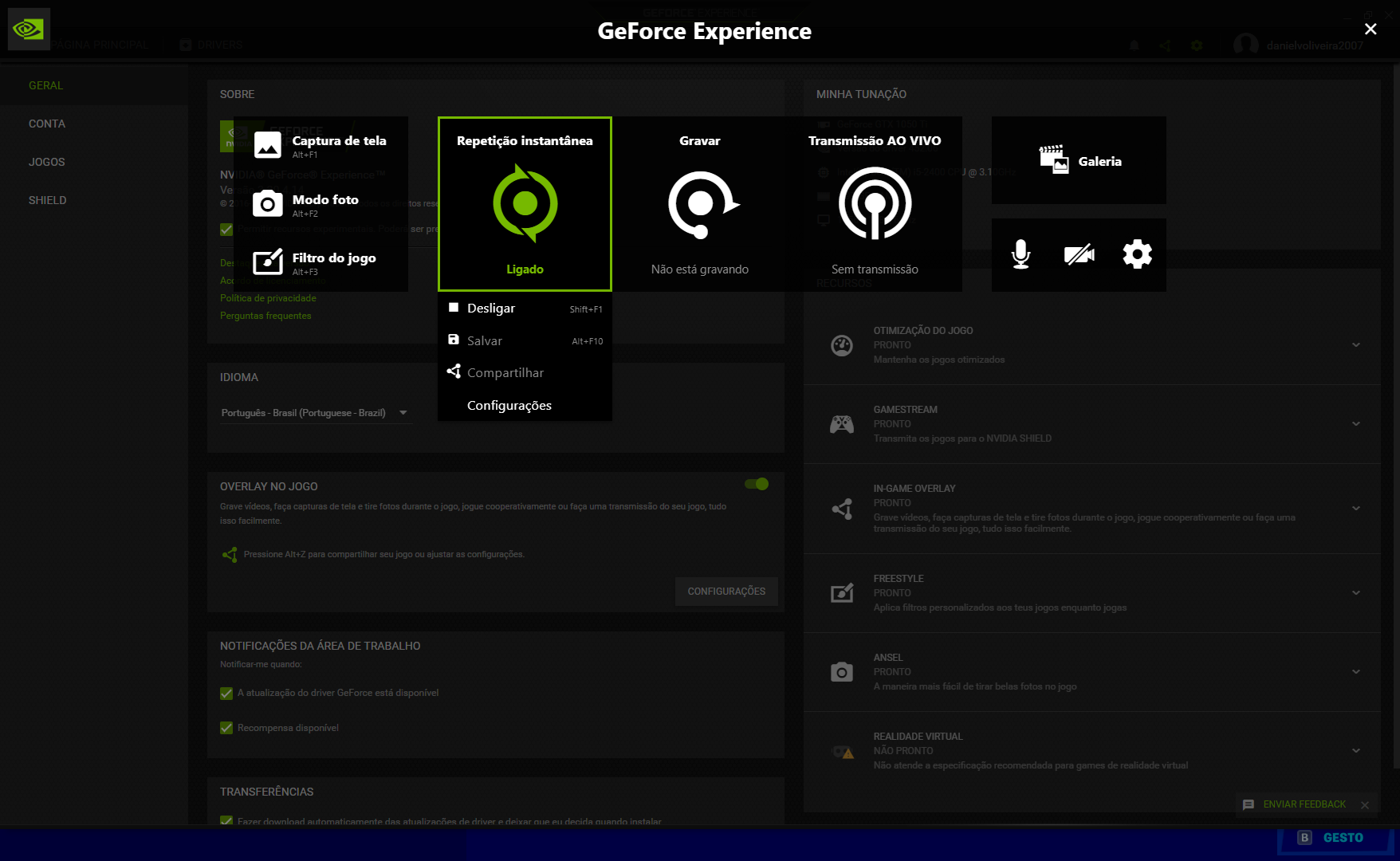The width and height of the screenshot is (1400, 861).
Task: Click the header share icon
Action: click(x=1166, y=45)
